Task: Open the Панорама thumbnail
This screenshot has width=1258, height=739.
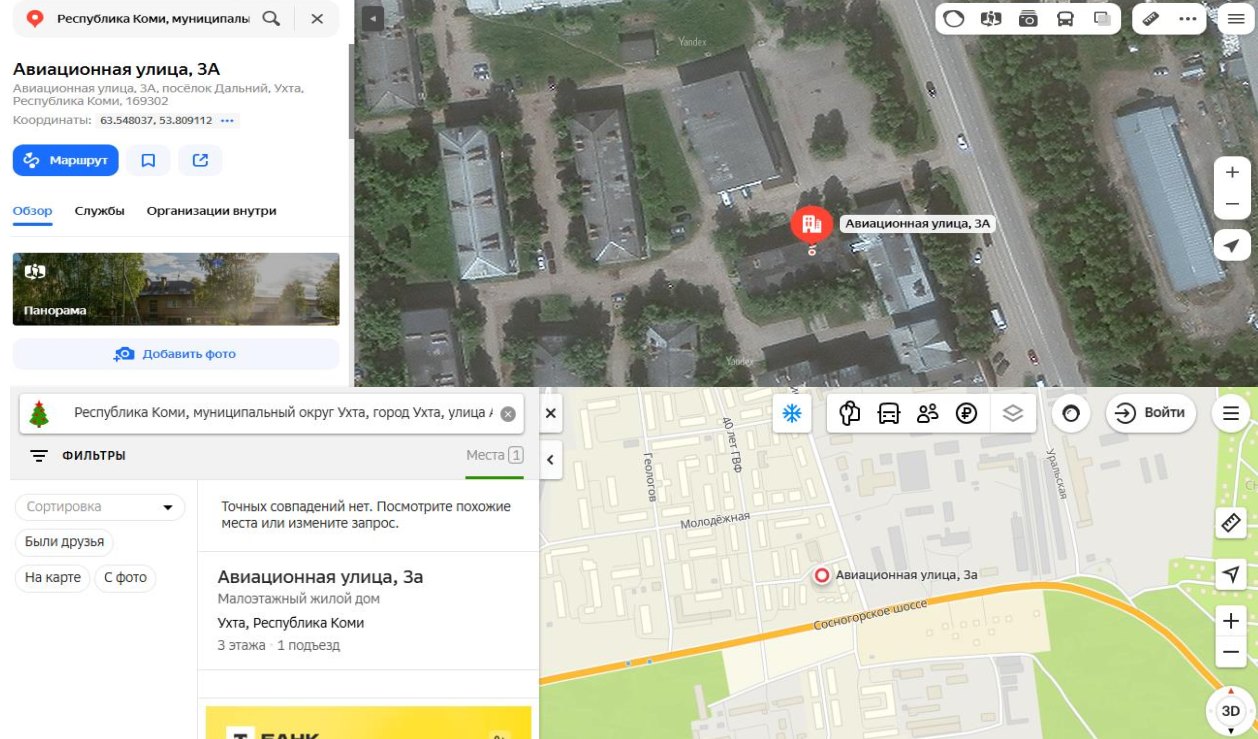Action: (x=176, y=289)
